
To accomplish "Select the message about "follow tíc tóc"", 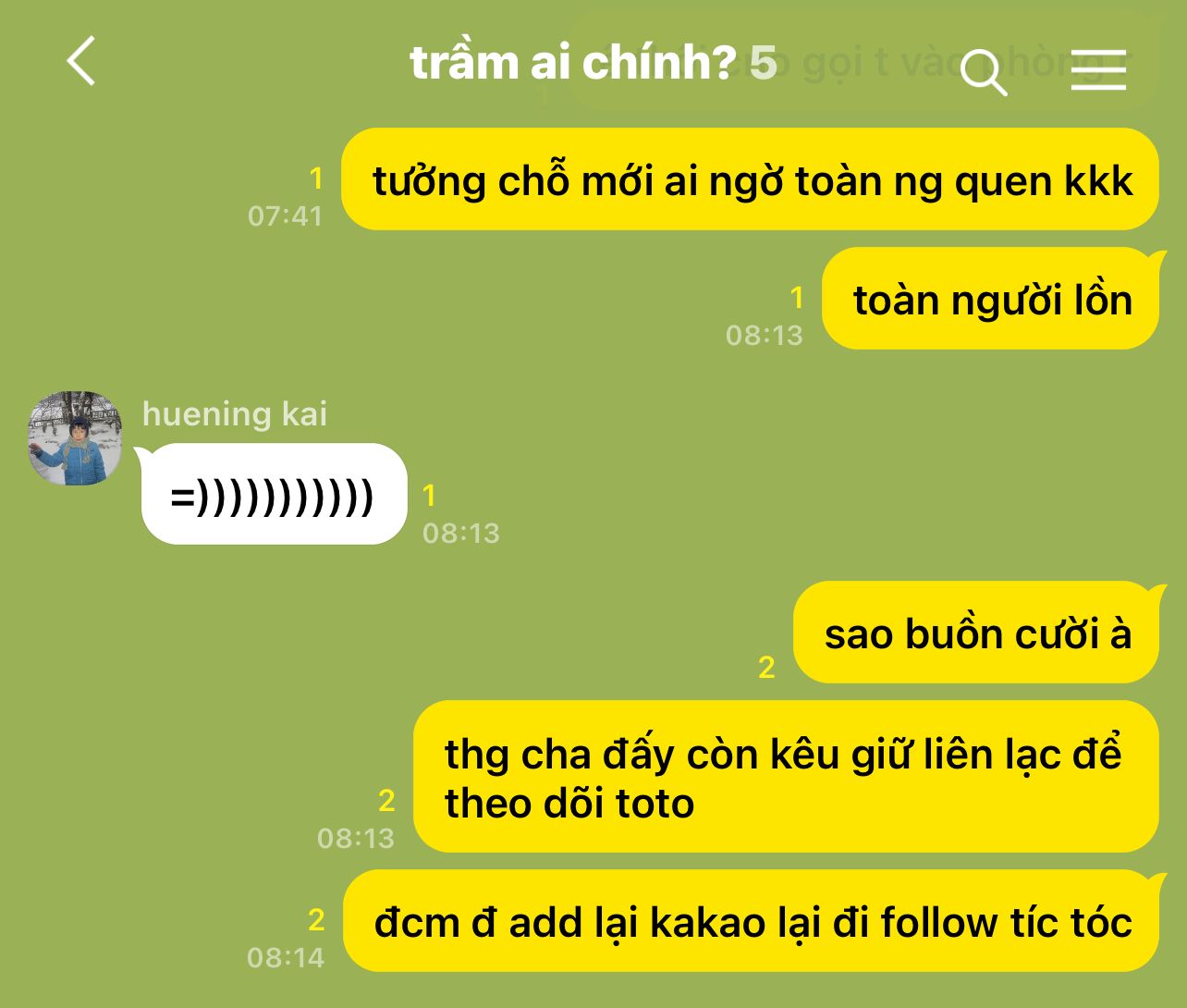I will [752, 921].
